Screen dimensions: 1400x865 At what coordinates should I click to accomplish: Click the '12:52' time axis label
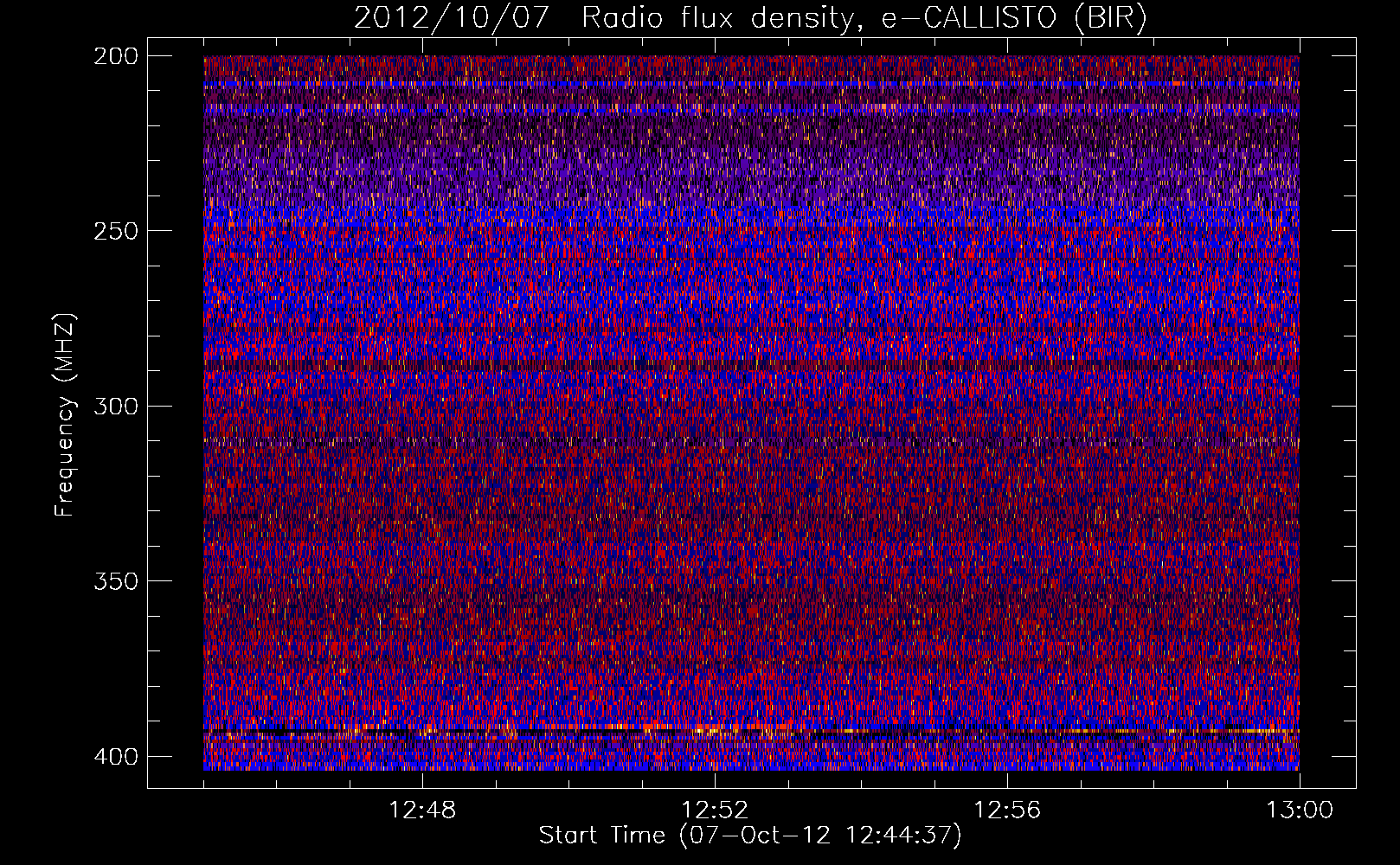(715, 811)
